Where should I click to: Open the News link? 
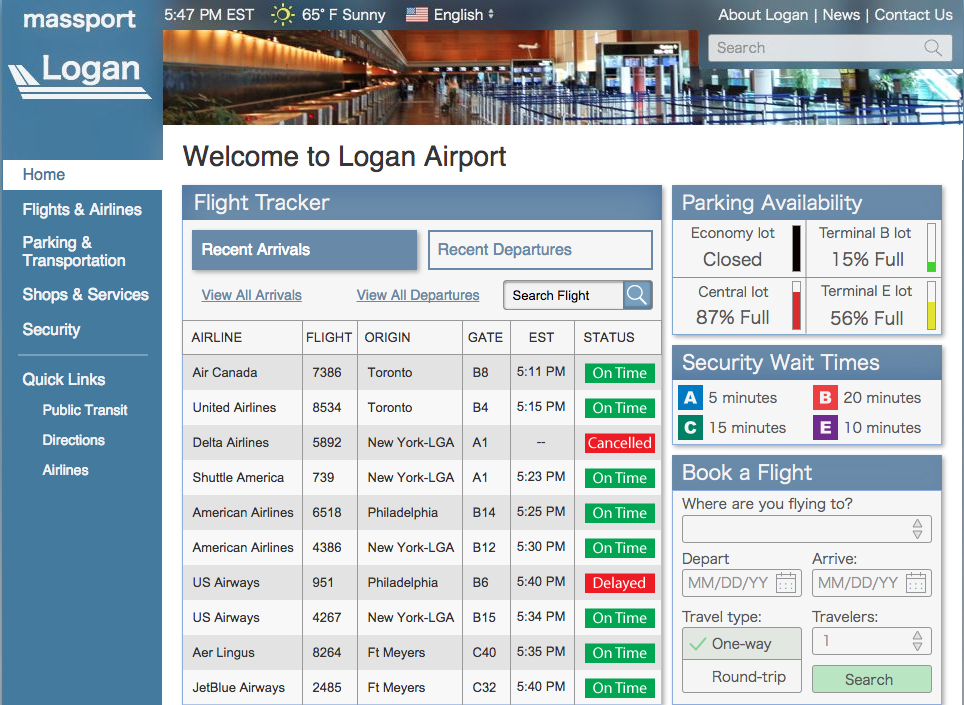click(841, 15)
